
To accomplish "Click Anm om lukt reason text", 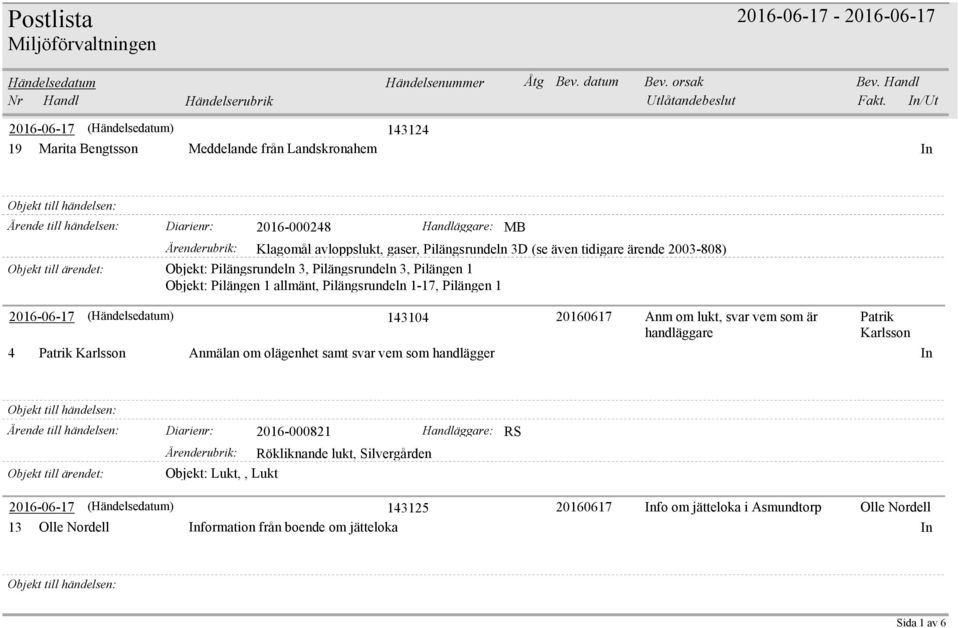I will pyautogui.click(x=731, y=325).
